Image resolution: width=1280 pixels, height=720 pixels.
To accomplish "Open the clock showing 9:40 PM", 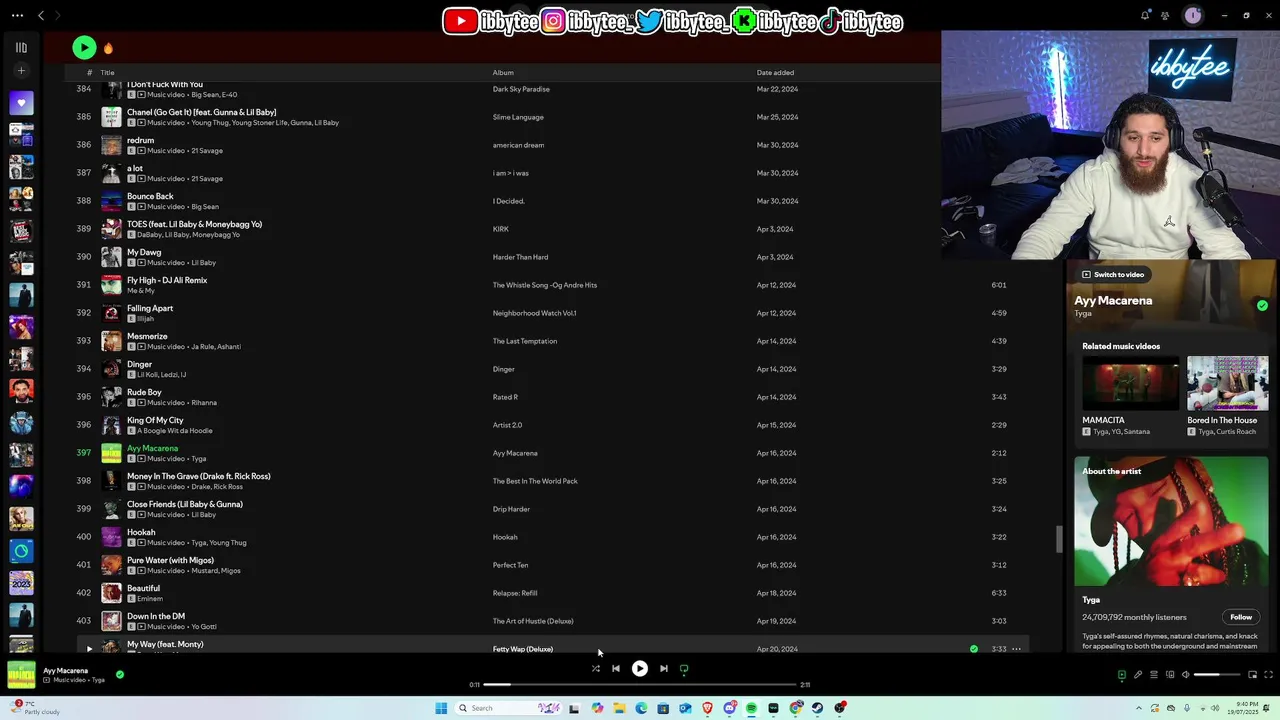I will 1241,708.
